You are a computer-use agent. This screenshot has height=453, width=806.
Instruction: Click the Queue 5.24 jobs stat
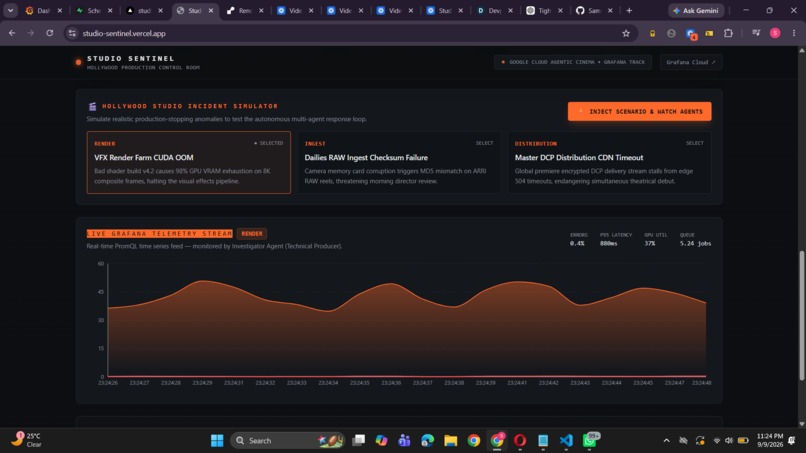pos(695,239)
